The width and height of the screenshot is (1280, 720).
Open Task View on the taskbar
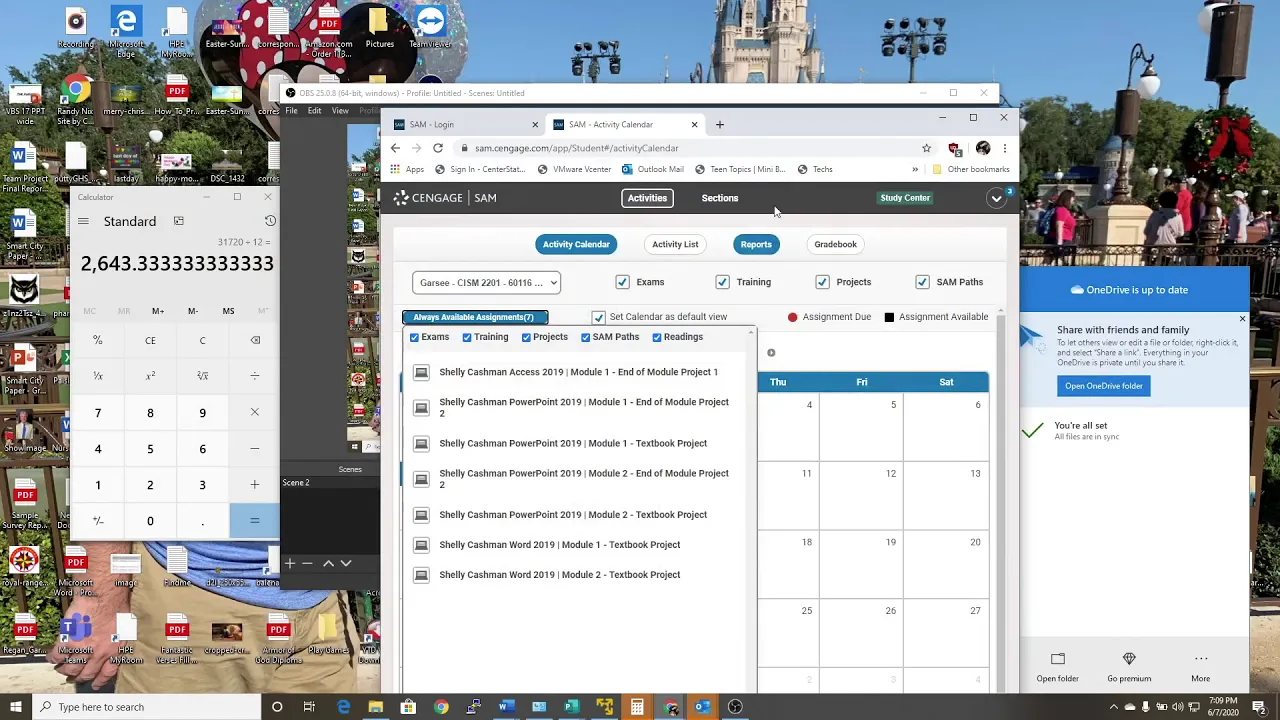click(x=309, y=707)
